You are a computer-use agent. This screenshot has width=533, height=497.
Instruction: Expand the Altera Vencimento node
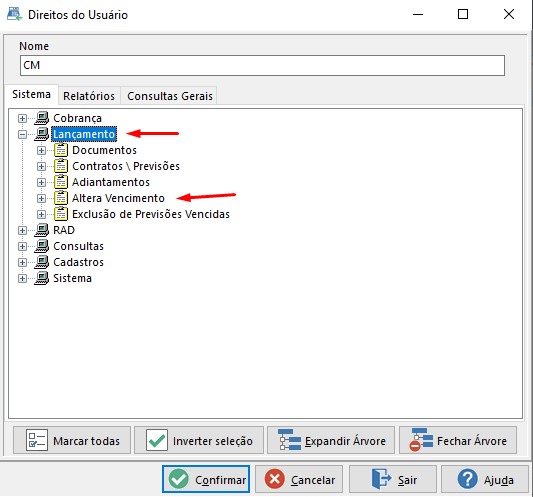41,198
